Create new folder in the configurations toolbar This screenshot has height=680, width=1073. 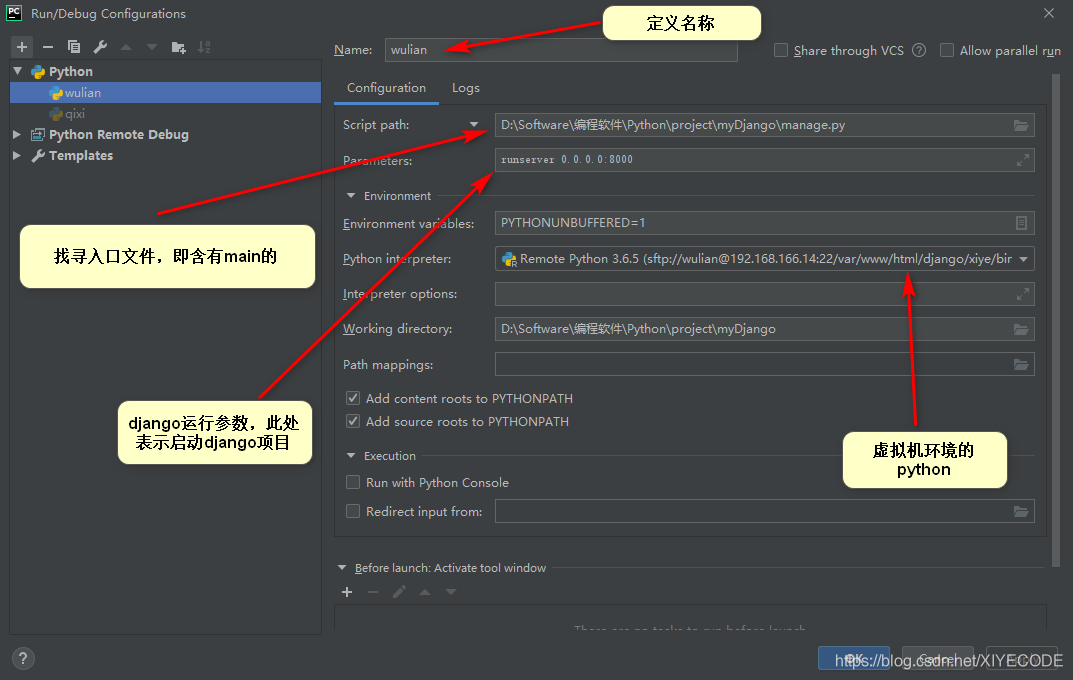pyautogui.click(x=179, y=47)
